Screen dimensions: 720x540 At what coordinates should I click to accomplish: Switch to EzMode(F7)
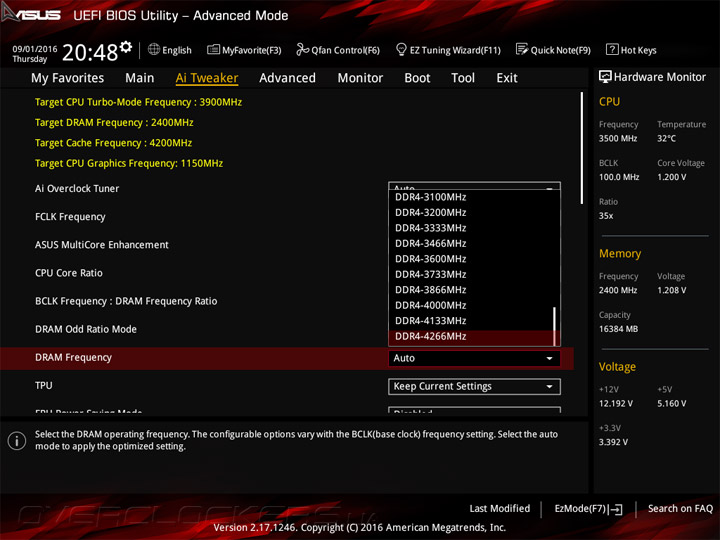coord(588,509)
